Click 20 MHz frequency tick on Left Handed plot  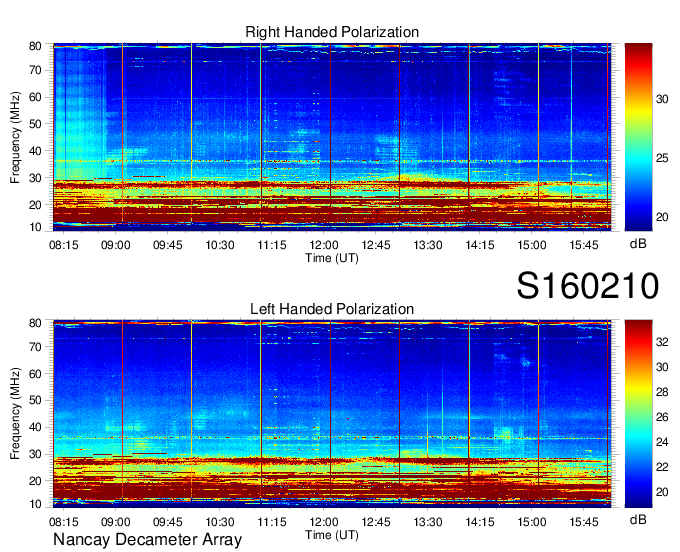tap(36, 481)
